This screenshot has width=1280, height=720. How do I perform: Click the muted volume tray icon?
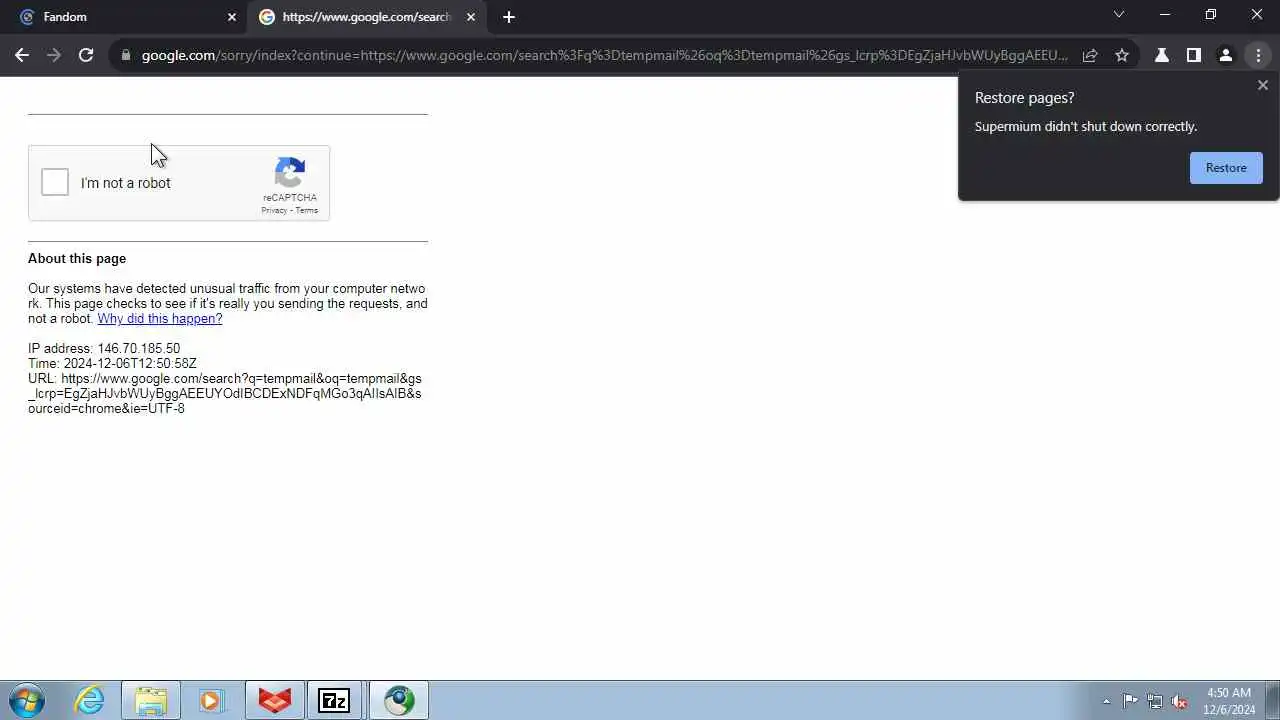[1179, 701]
